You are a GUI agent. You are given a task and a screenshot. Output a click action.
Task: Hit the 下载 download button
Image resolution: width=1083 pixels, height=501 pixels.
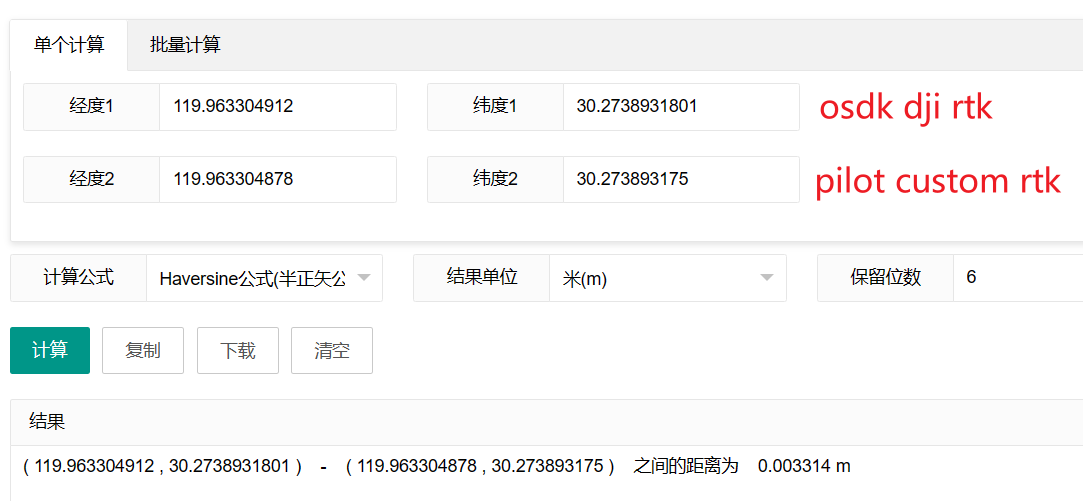tap(238, 351)
